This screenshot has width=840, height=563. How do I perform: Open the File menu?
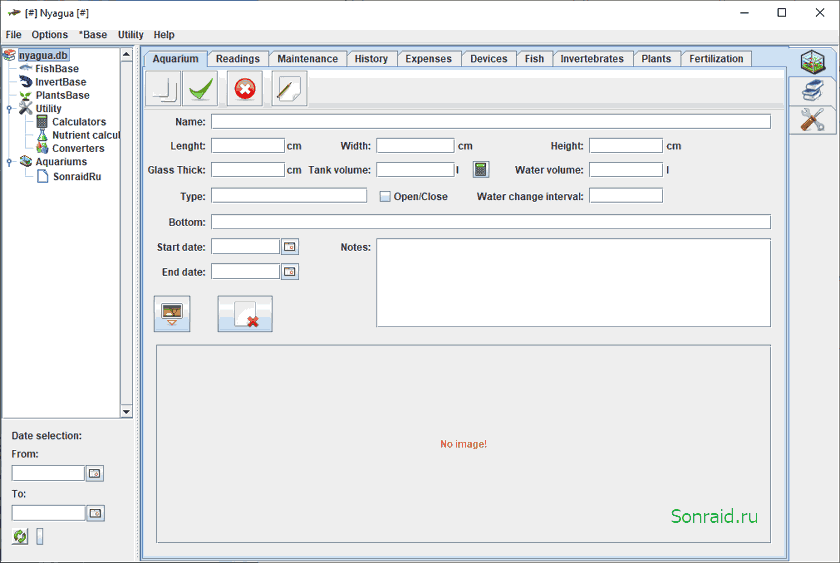13,35
